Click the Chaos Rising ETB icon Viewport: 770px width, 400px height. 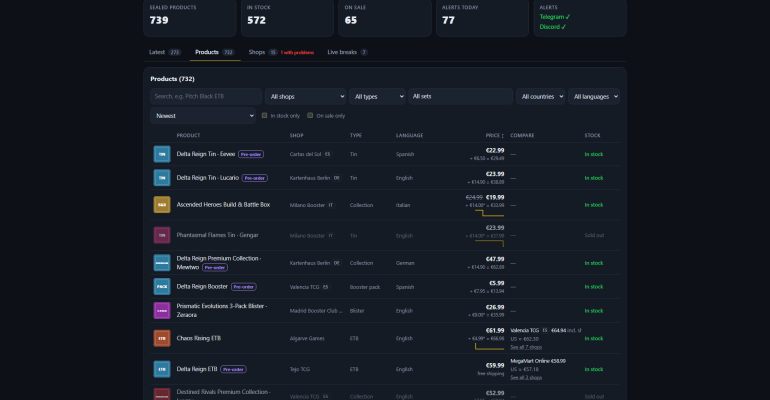[x=162, y=338]
